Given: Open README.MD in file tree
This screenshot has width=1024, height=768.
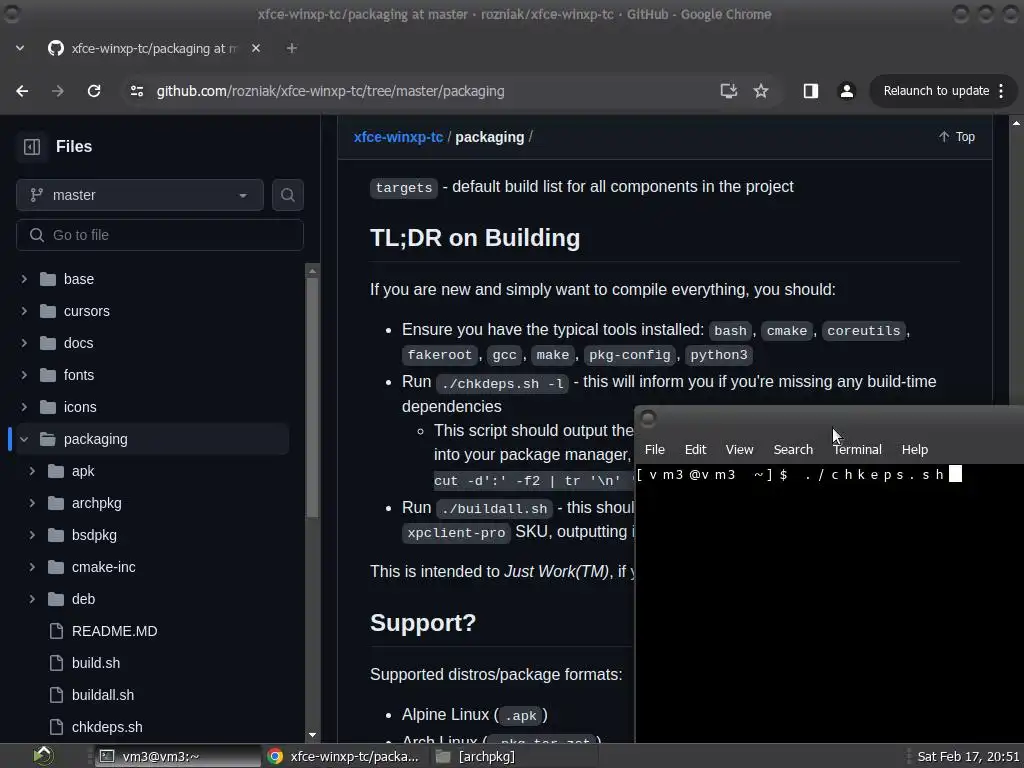Looking at the screenshot, I should (x=114, y=631).
